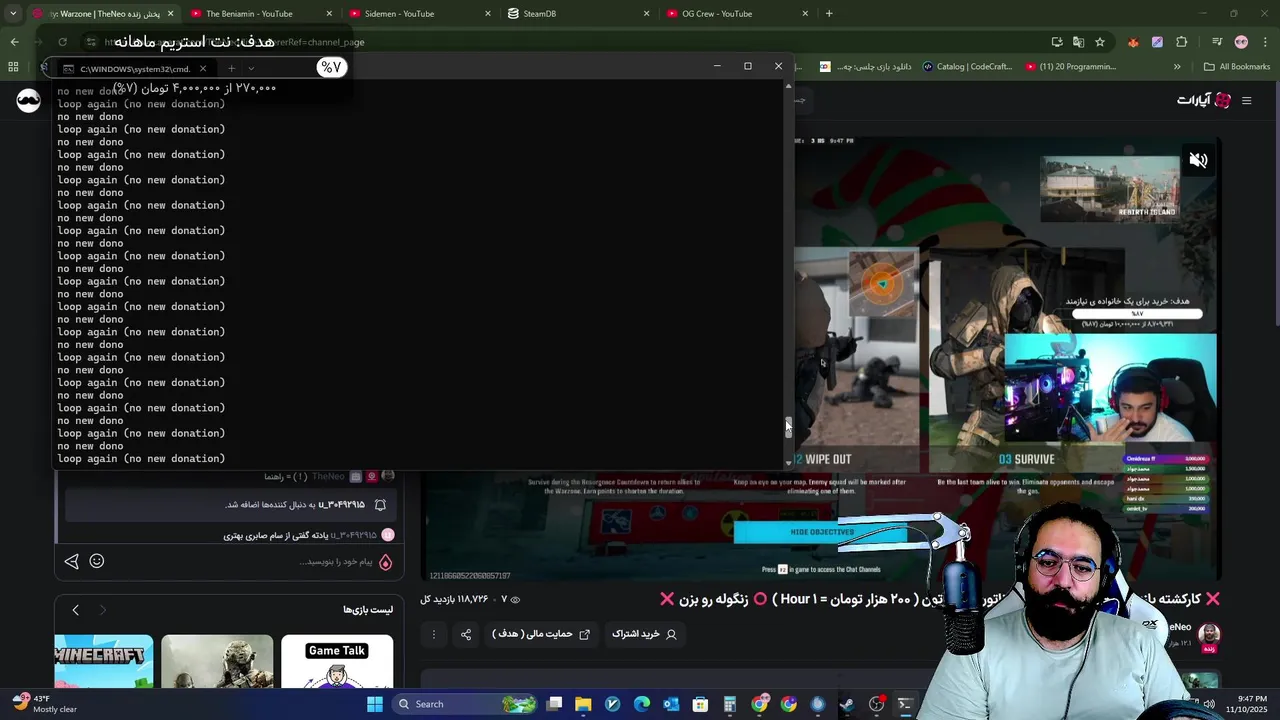
Task: Go to previous game in the games list
Action: click(x=75, y=610)
